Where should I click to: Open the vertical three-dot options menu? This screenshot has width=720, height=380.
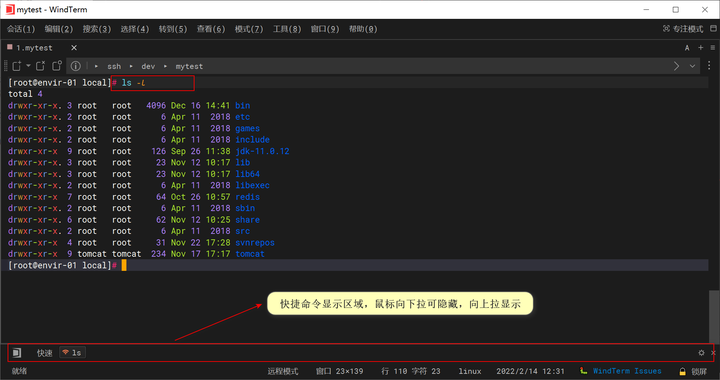(x=709, y=66)
